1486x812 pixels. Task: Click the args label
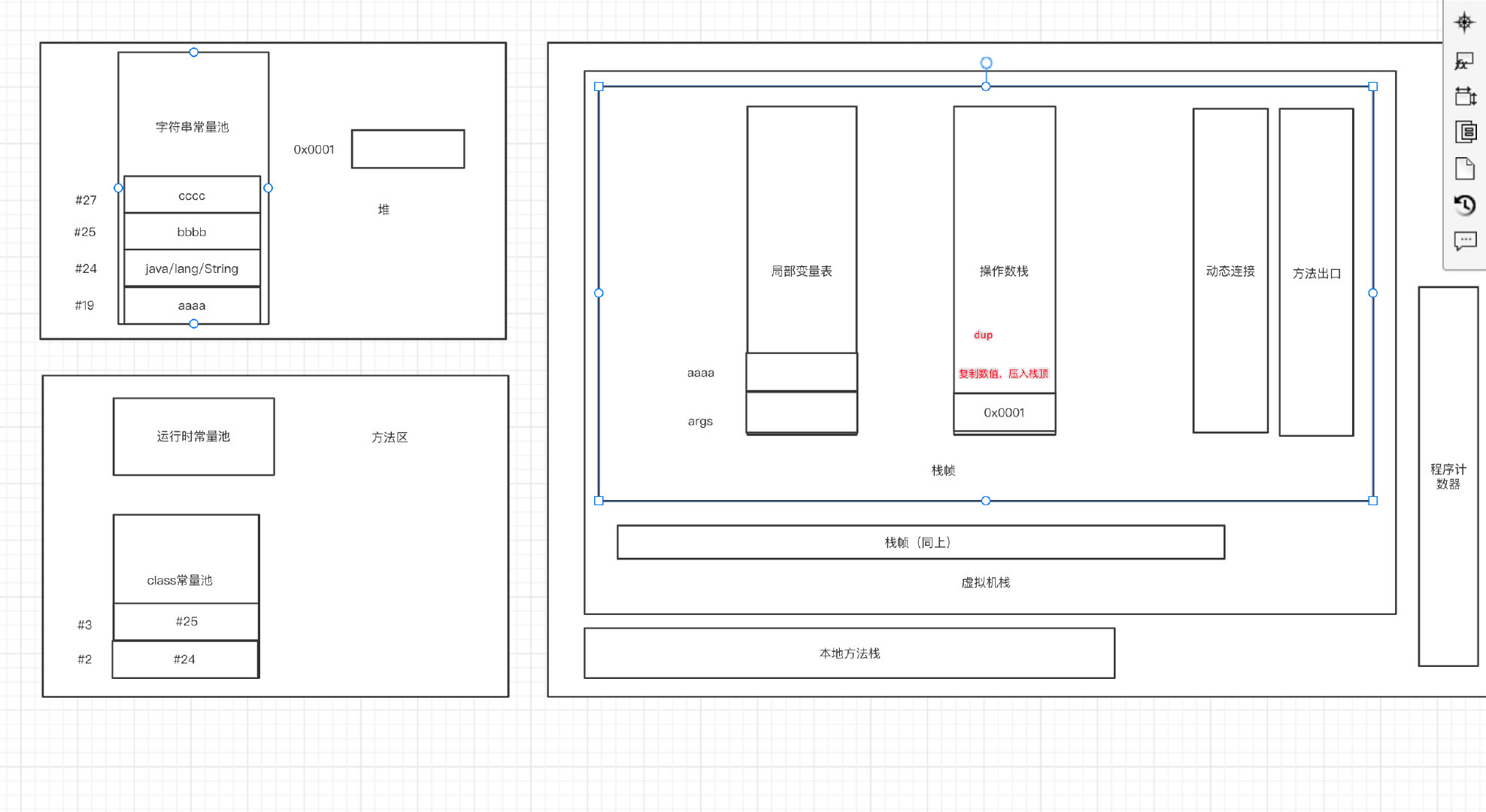(x=700, y=422)
